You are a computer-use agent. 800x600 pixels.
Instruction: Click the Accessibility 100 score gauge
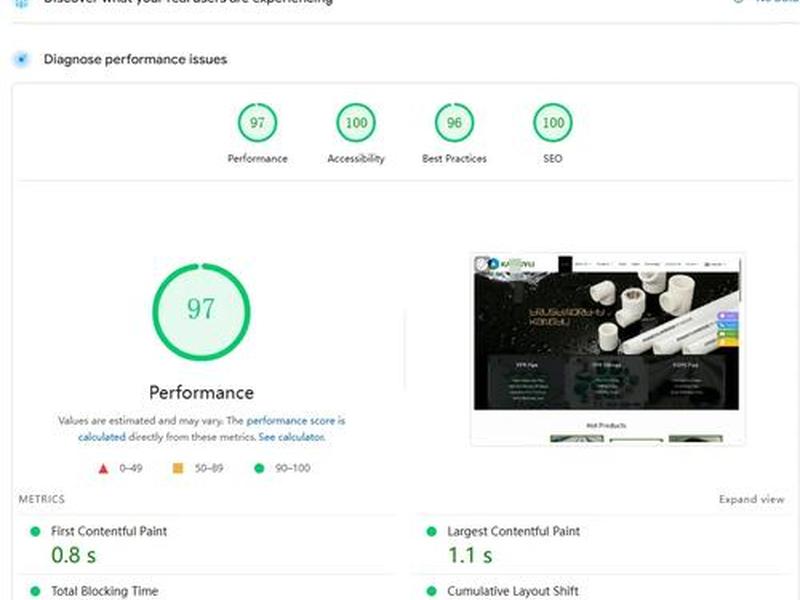[356, 122]
